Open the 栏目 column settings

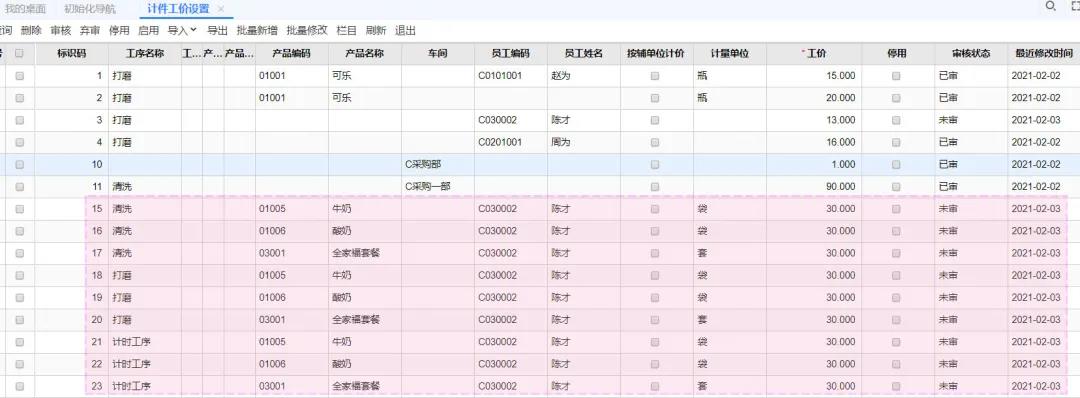pyautogui.click(x=346, y=30)
